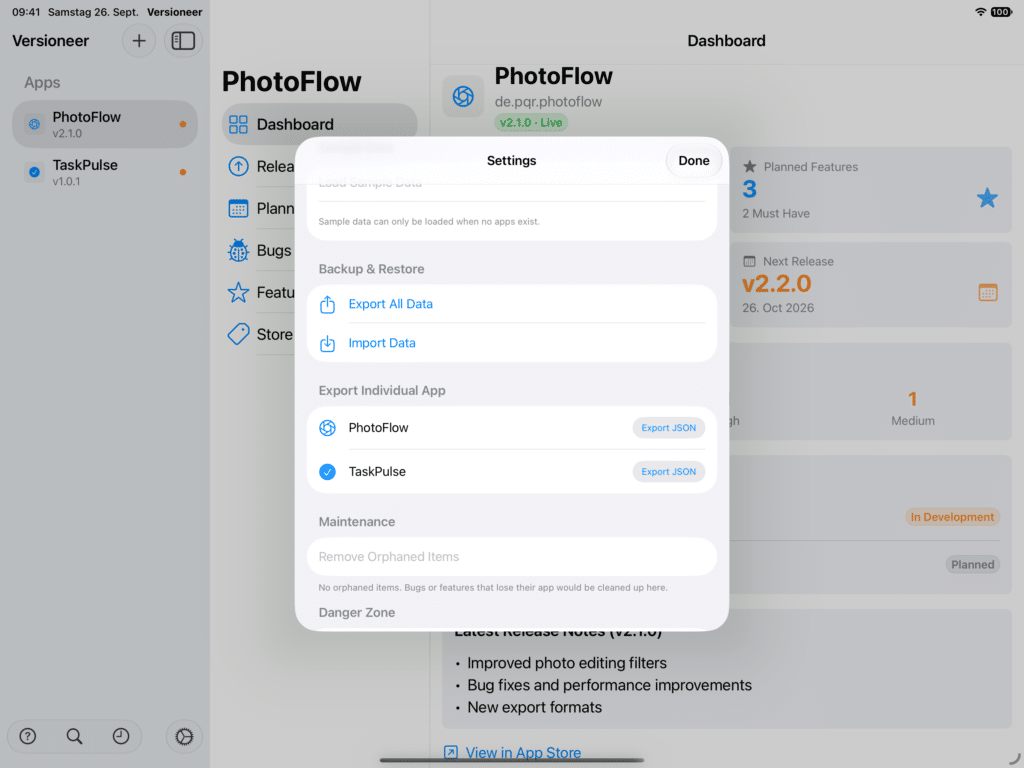Click 'Bug fixes and performance improvements' note
Image resolution: width=1024 pixels, height=768 pixels.
609,685
